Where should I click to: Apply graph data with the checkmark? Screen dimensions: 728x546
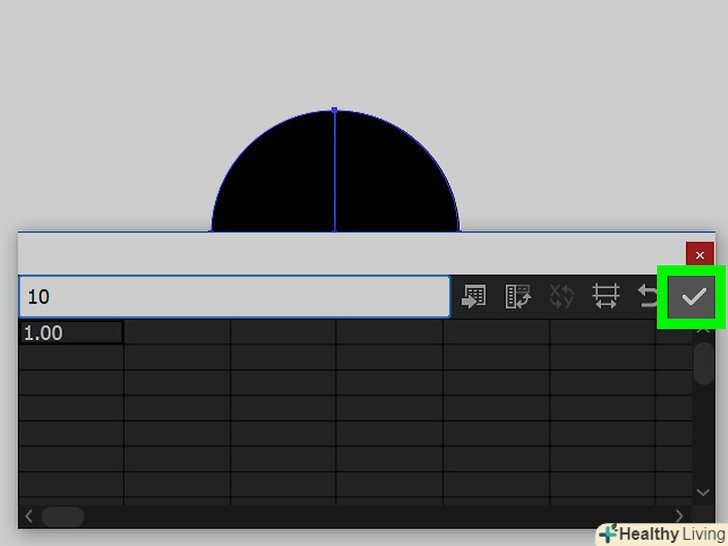coord(692,297)
